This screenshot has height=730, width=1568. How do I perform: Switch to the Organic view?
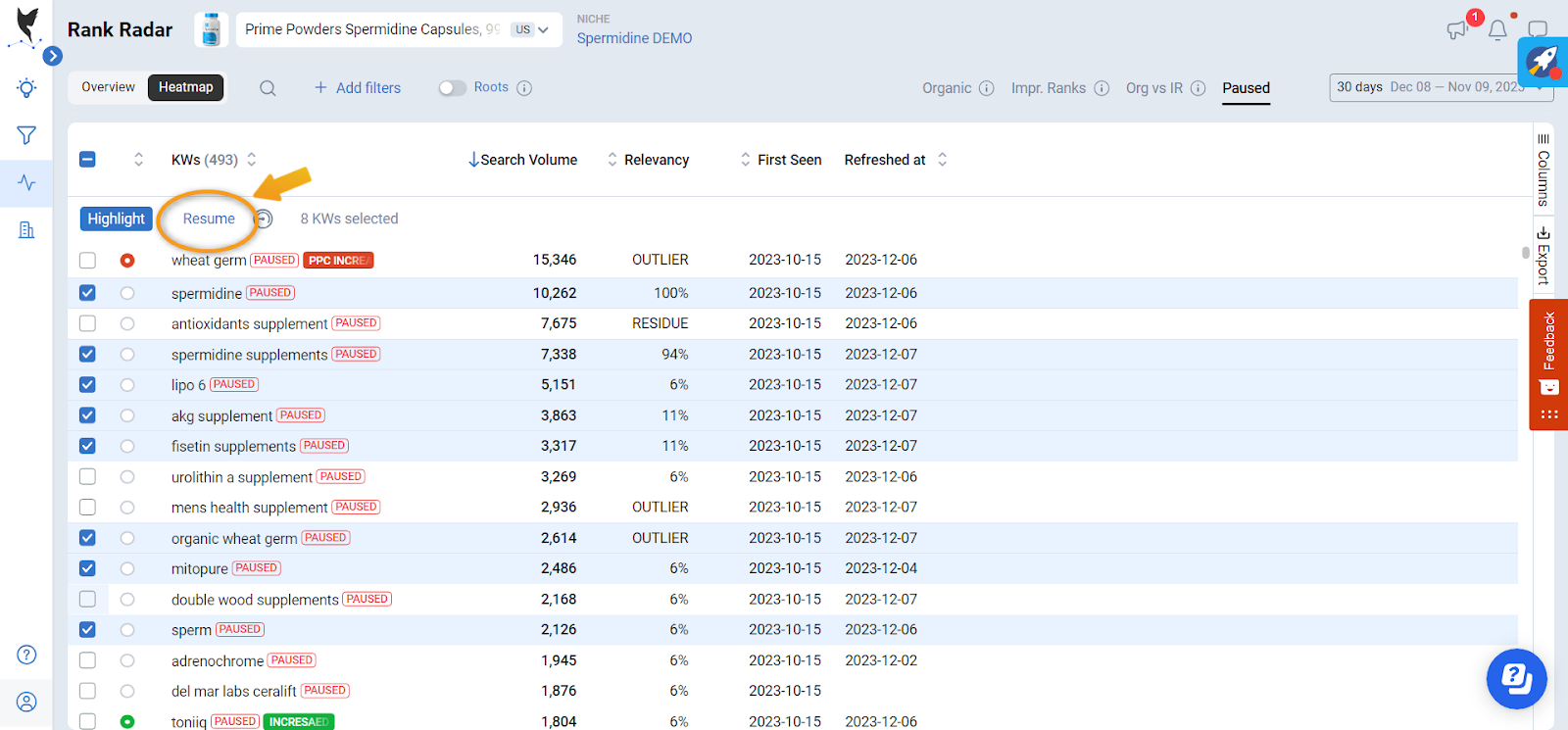(947, 88)
